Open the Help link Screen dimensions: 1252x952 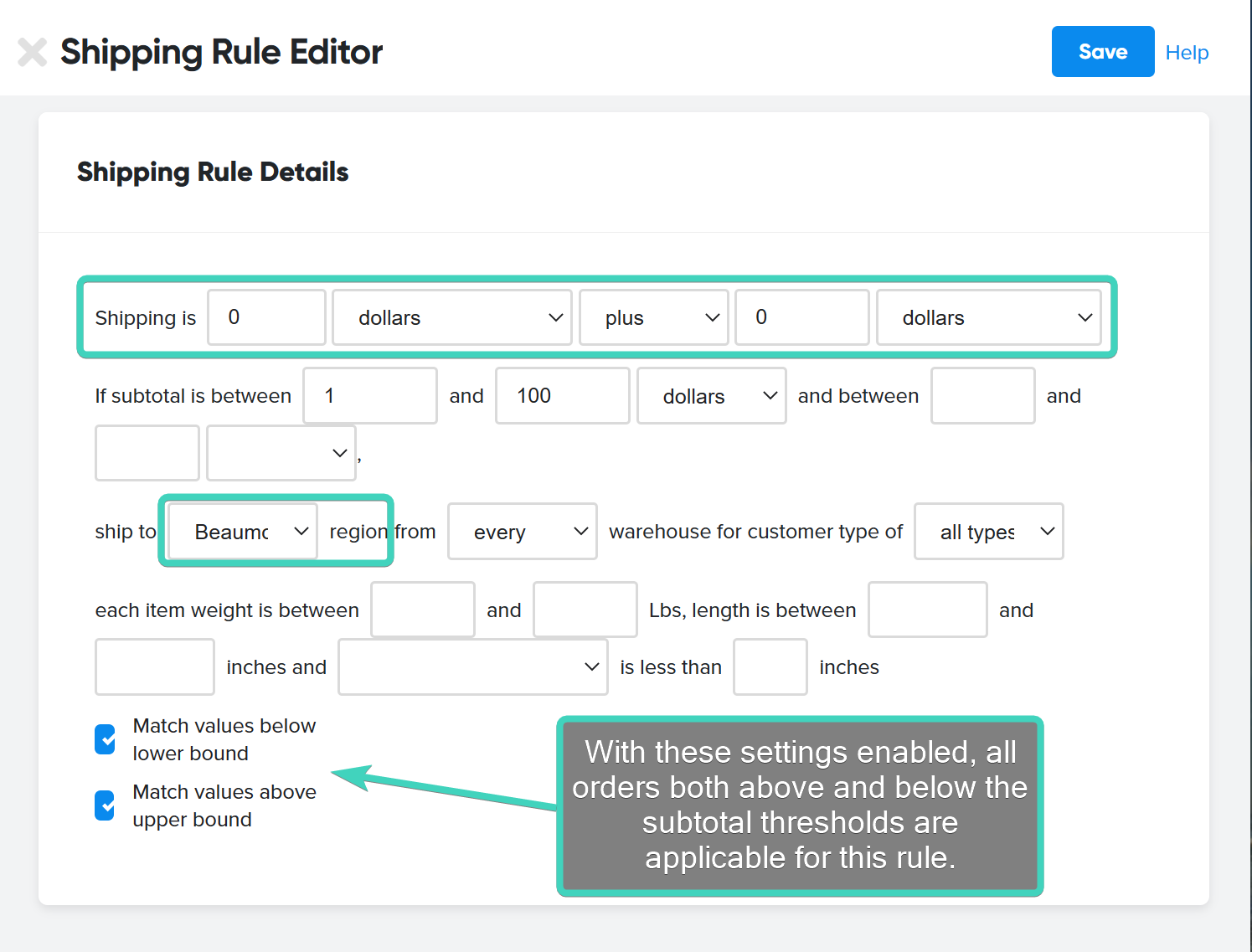point(1187,52)
